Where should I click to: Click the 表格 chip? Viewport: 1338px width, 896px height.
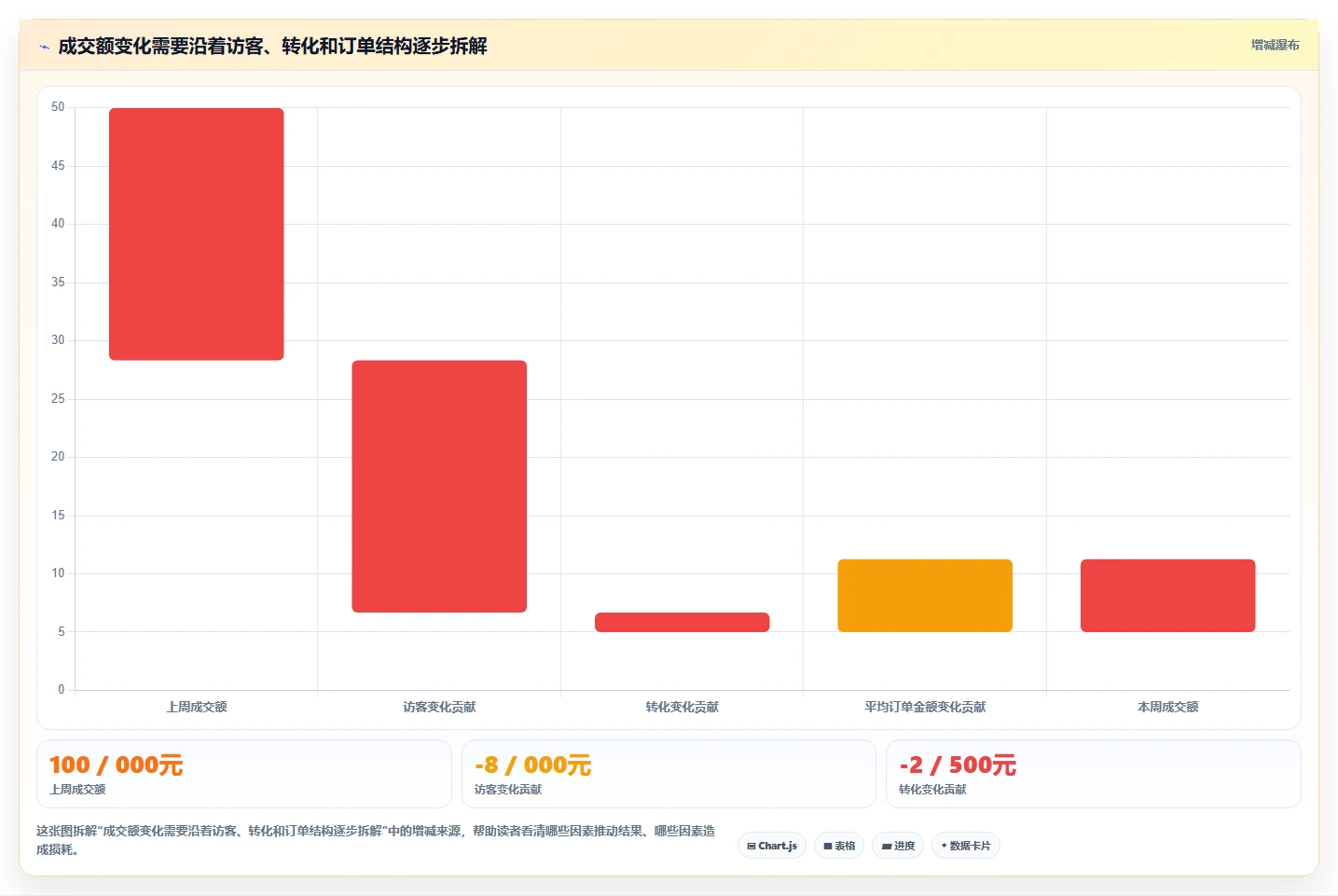tap(839, 846)
